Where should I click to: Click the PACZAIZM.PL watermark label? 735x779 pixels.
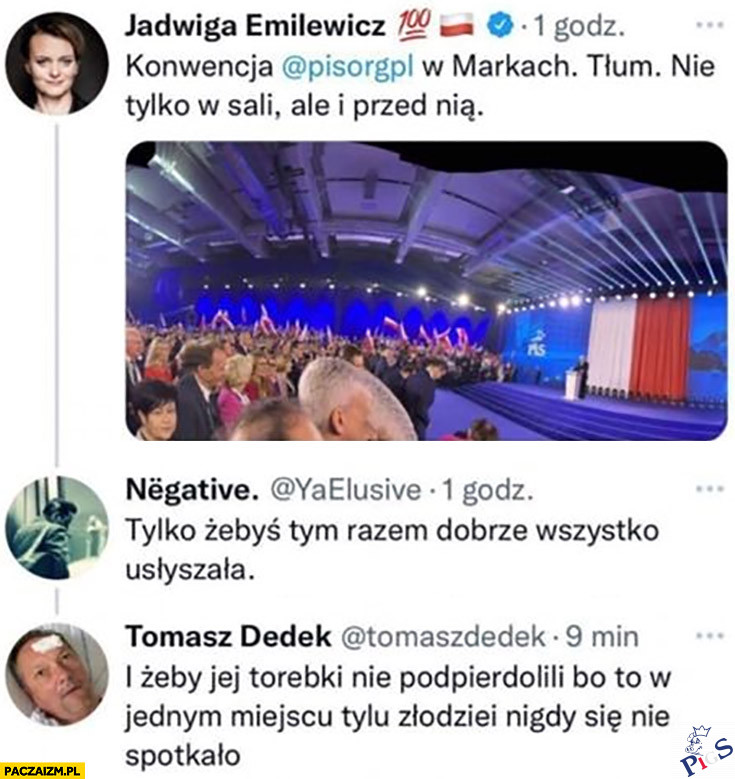(44, 770)
